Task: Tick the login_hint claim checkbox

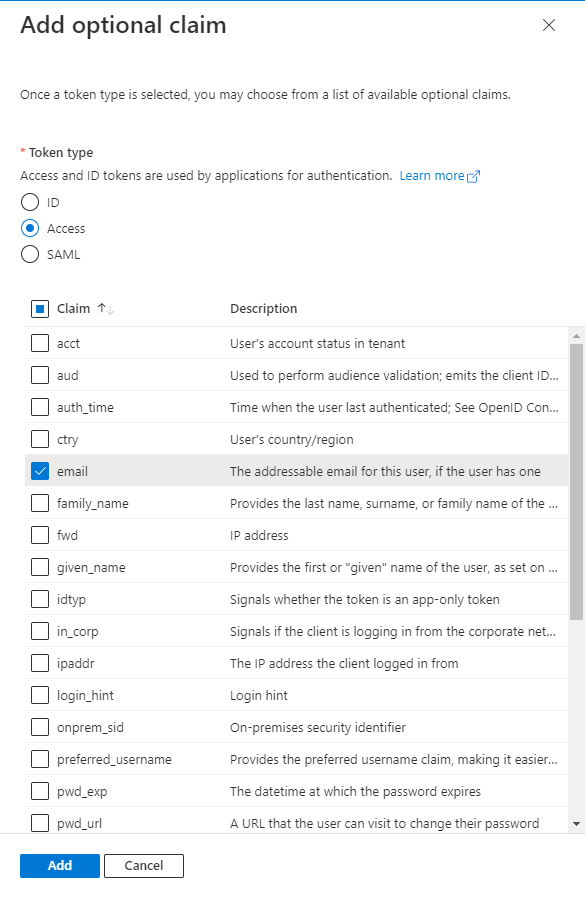Action: [39, 696]
